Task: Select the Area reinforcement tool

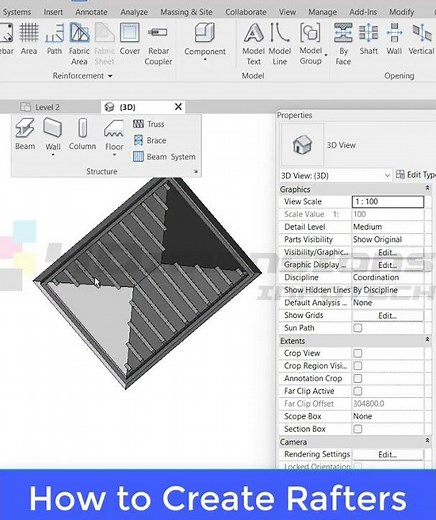Action: pyautogui.click(x=29, y=39)
